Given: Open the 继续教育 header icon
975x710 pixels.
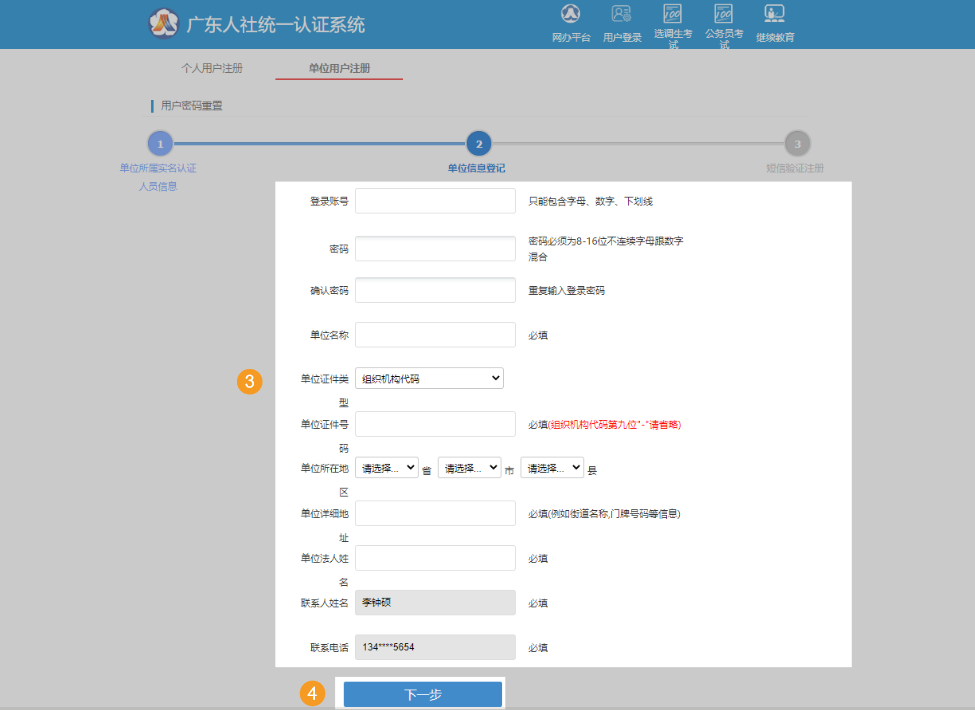Looking at the screenshot, I should tap(774, 16).
